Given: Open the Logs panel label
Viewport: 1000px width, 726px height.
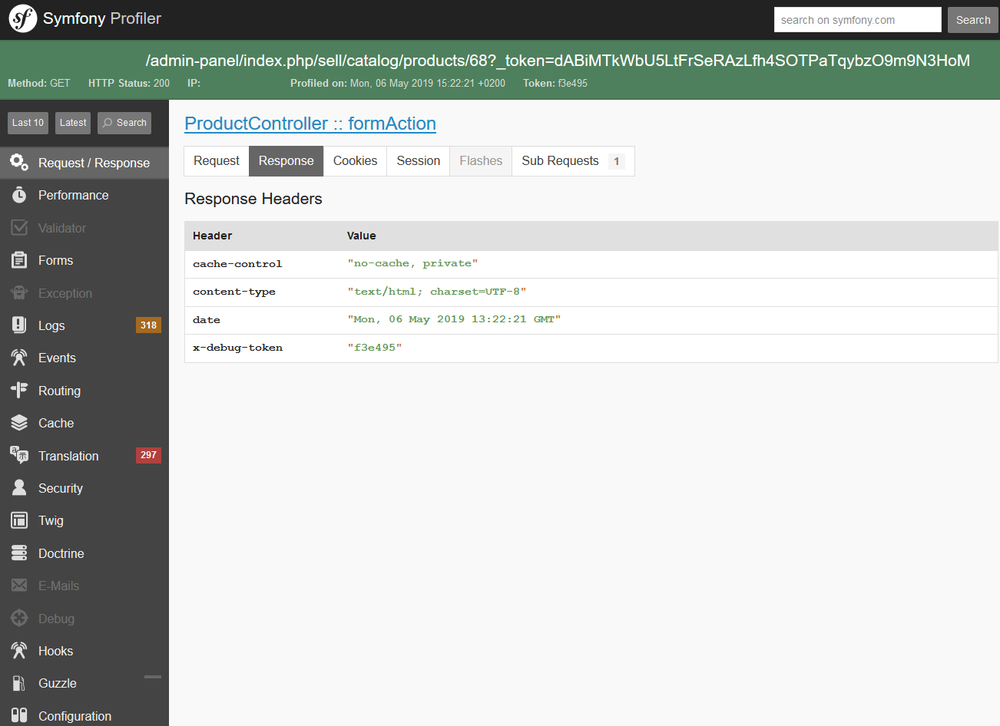Looking at the screenshot, I should [x=52, y=325].
